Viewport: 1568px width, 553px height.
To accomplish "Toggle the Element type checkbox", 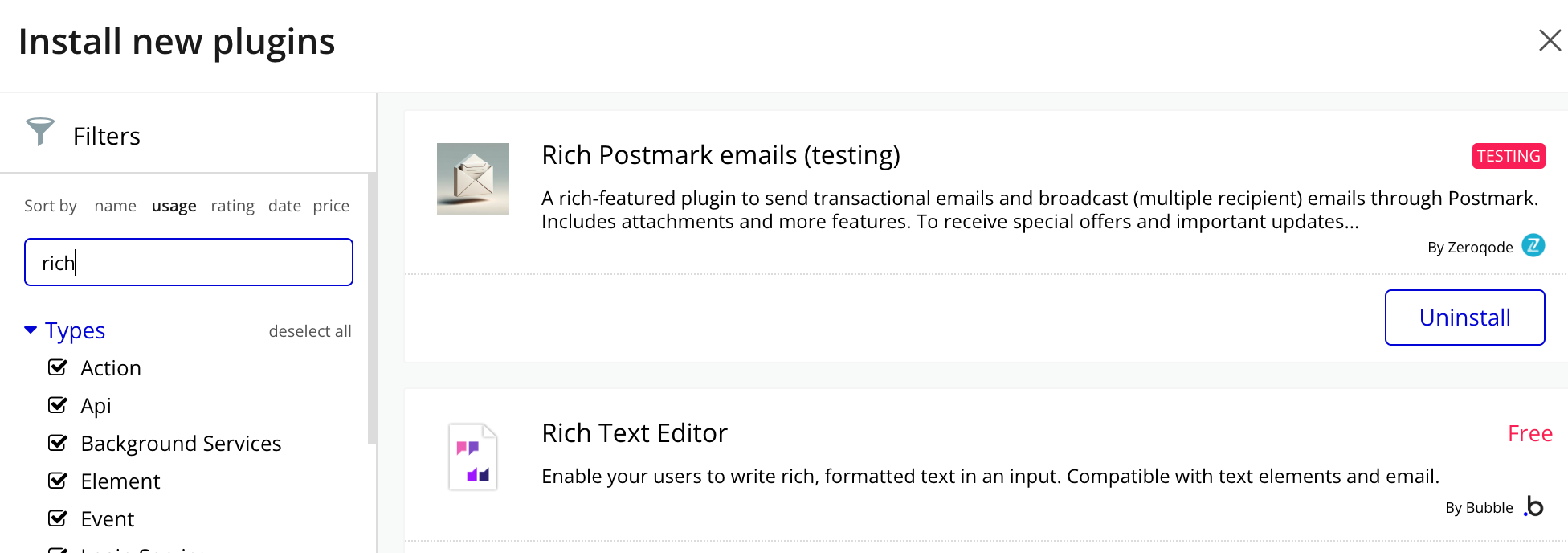I will 58,481.
